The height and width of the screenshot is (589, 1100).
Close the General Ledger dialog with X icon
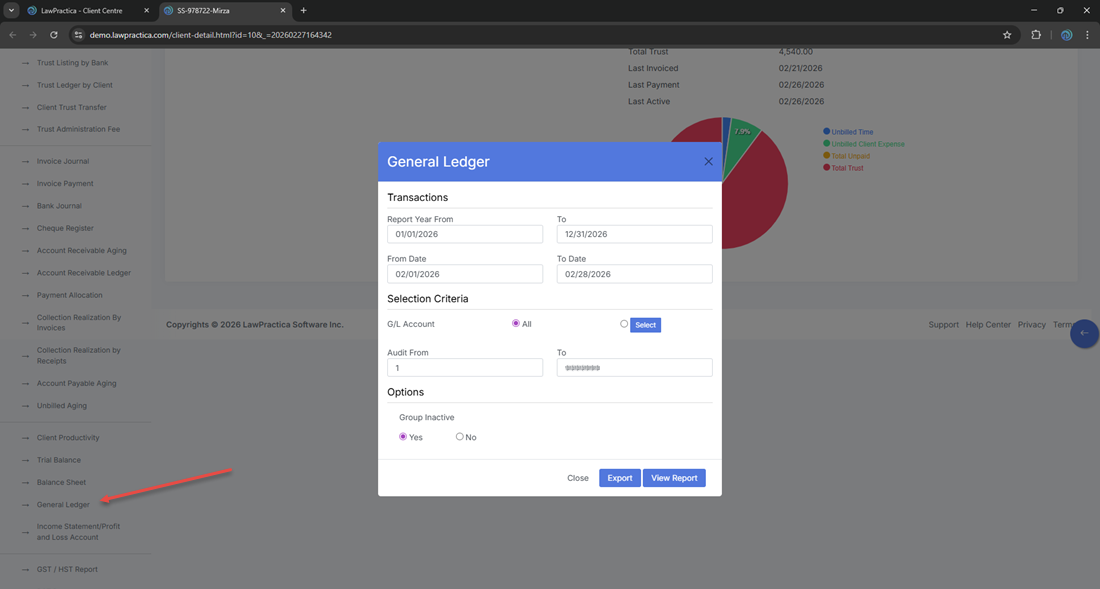[x=708, y=162]
